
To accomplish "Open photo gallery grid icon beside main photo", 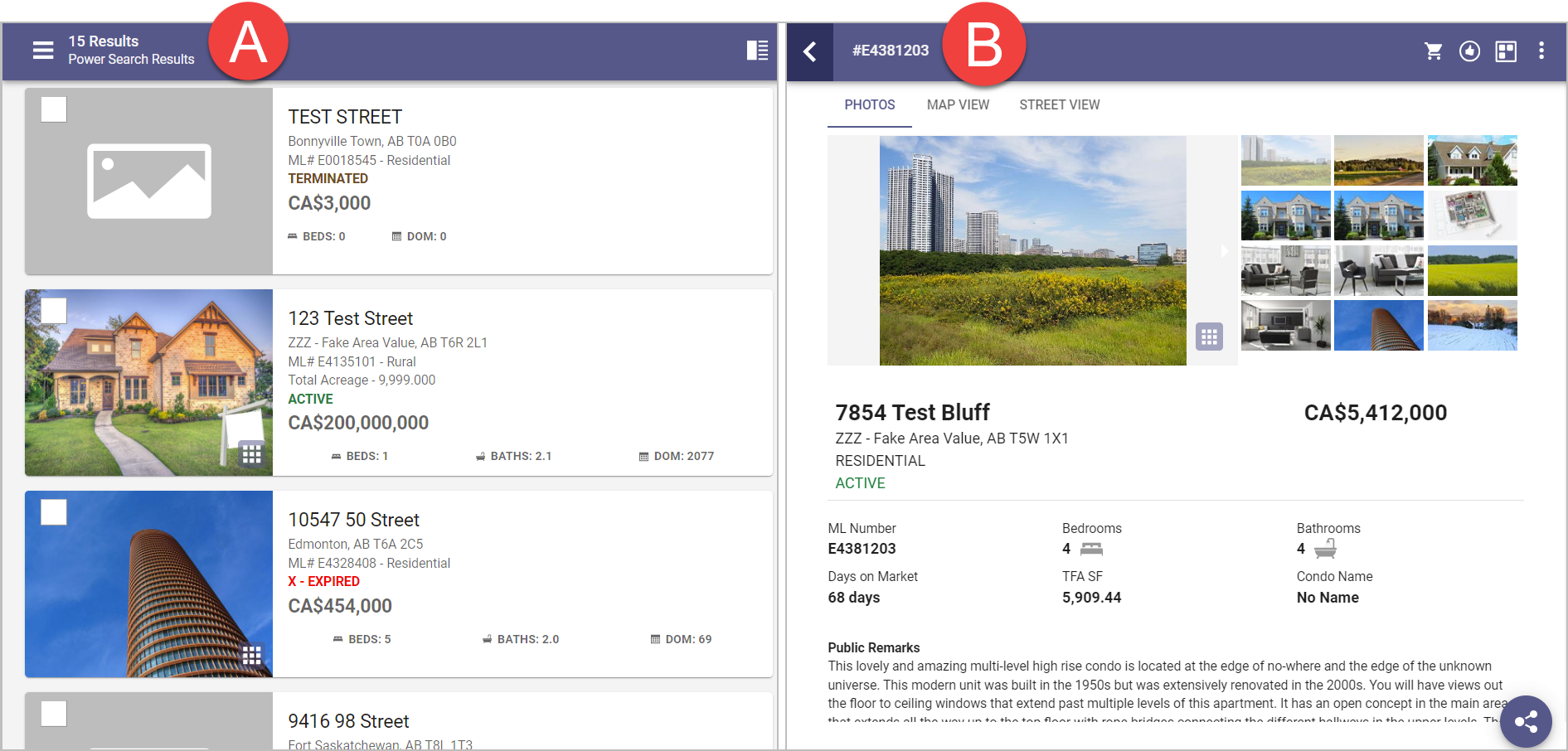I will tap(1209, 337).
